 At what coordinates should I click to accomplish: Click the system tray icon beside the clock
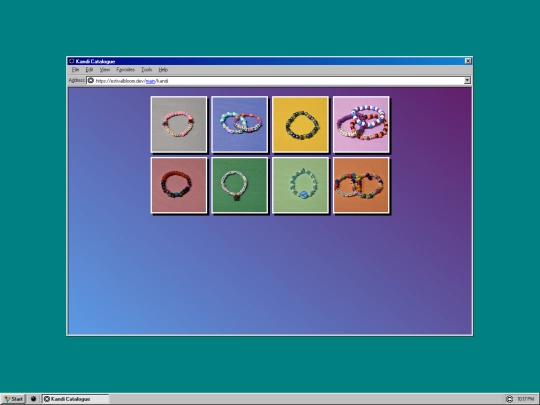[x=509, y=399]
